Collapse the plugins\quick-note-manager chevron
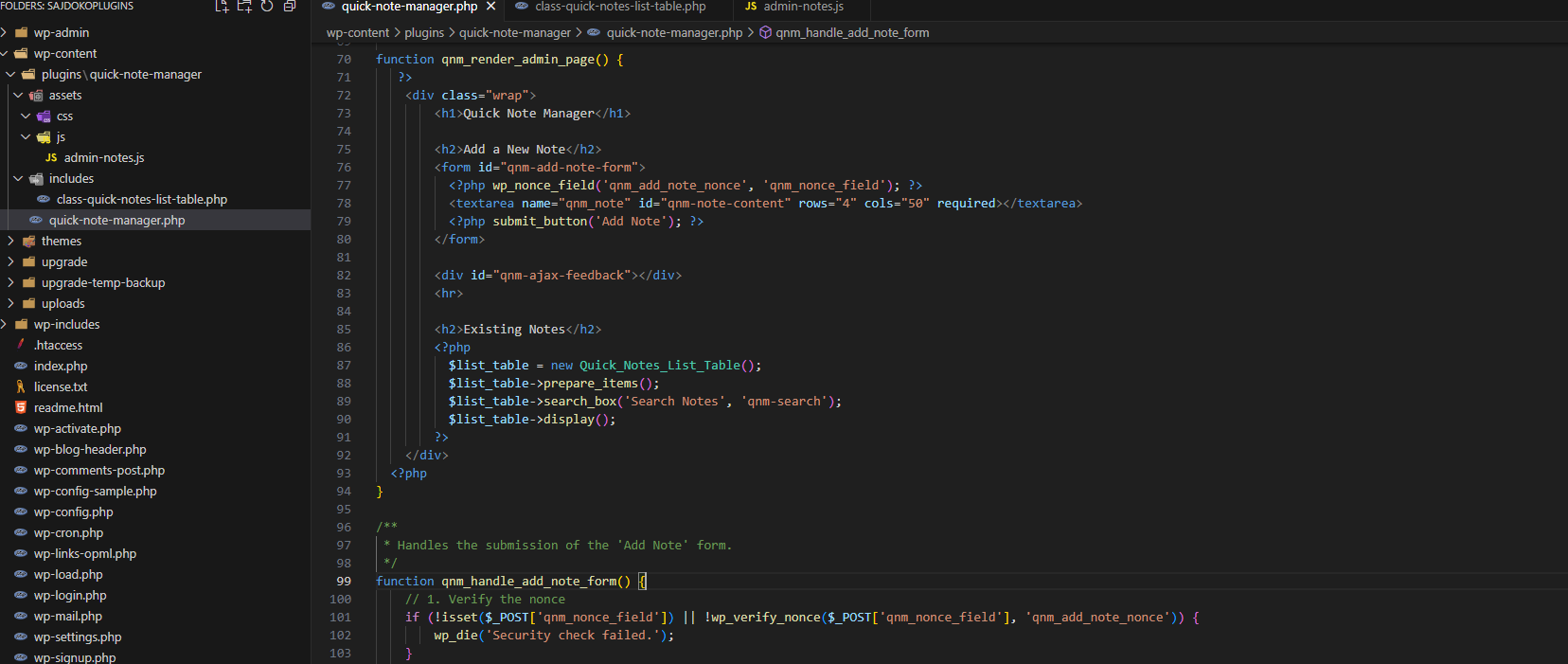The height and width of the screenshot is (664, 1568). pos(10,74)
